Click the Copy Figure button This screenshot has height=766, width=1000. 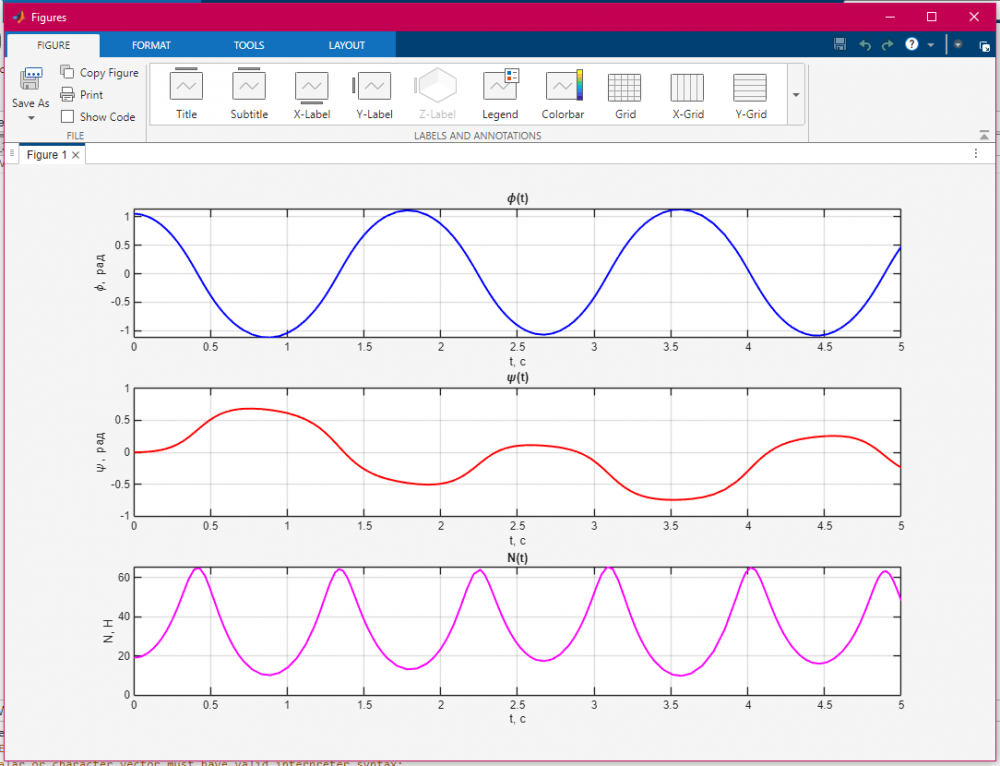[99, 73]
